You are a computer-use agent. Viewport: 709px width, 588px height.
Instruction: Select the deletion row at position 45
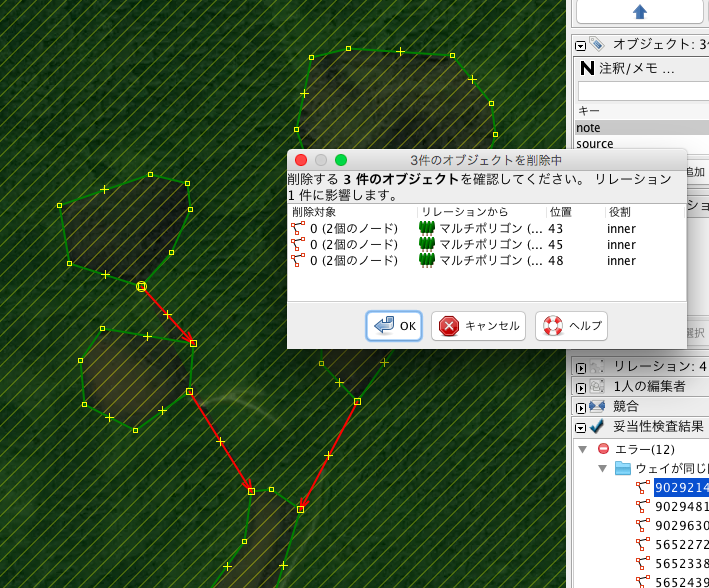[487, 245]
